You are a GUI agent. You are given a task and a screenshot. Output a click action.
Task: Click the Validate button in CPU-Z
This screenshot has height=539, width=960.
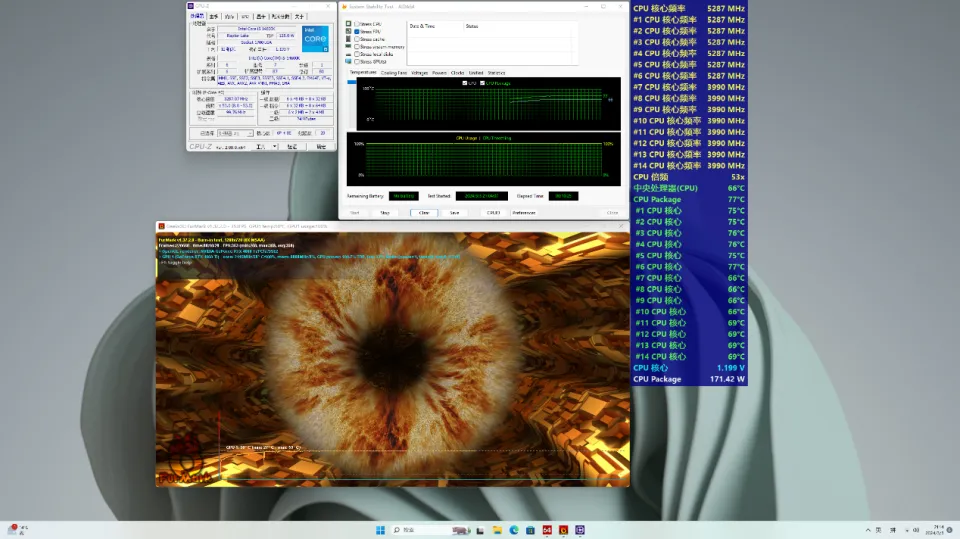pos(292,147)
